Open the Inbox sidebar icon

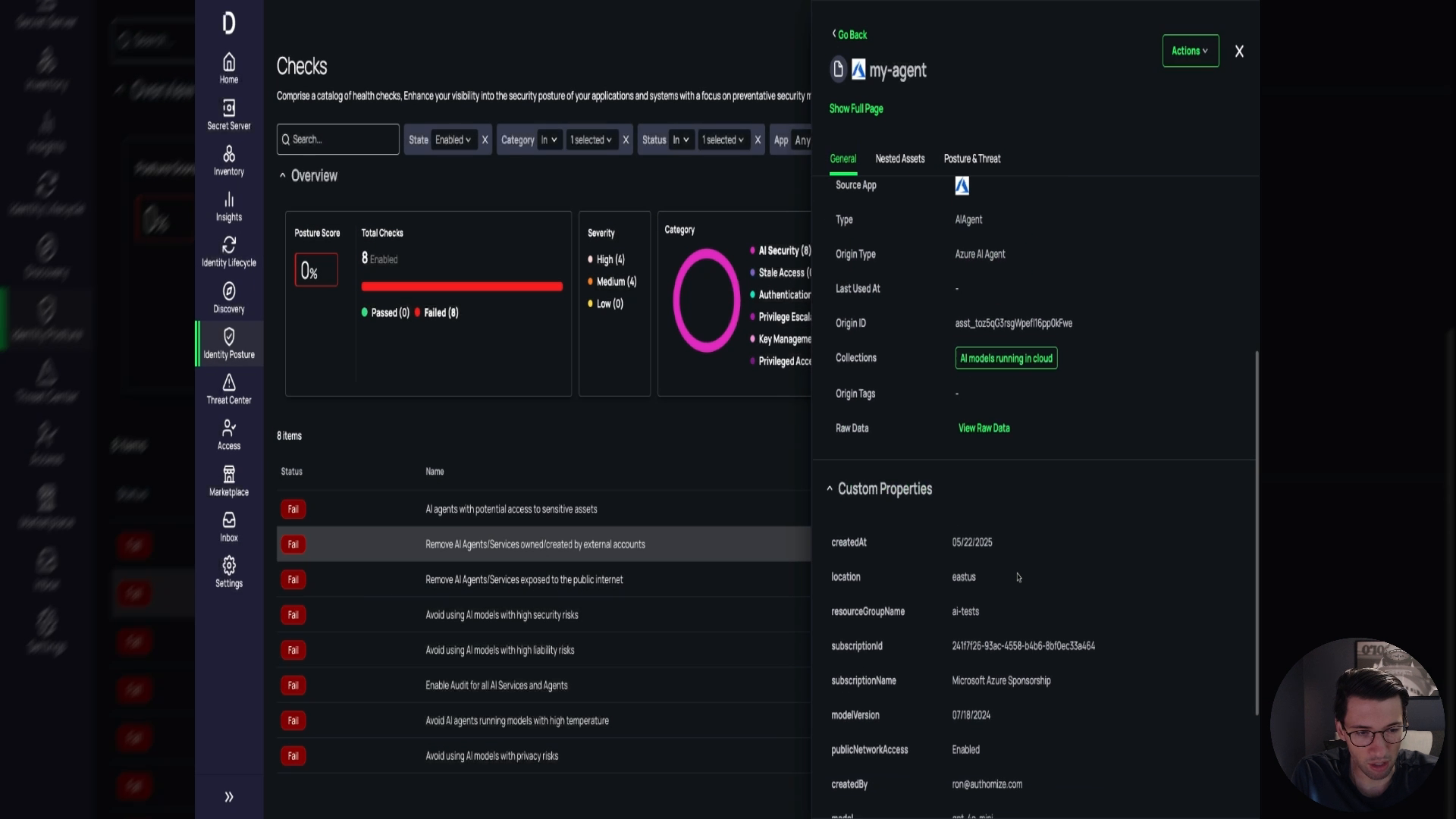click(x=228, y=526)
